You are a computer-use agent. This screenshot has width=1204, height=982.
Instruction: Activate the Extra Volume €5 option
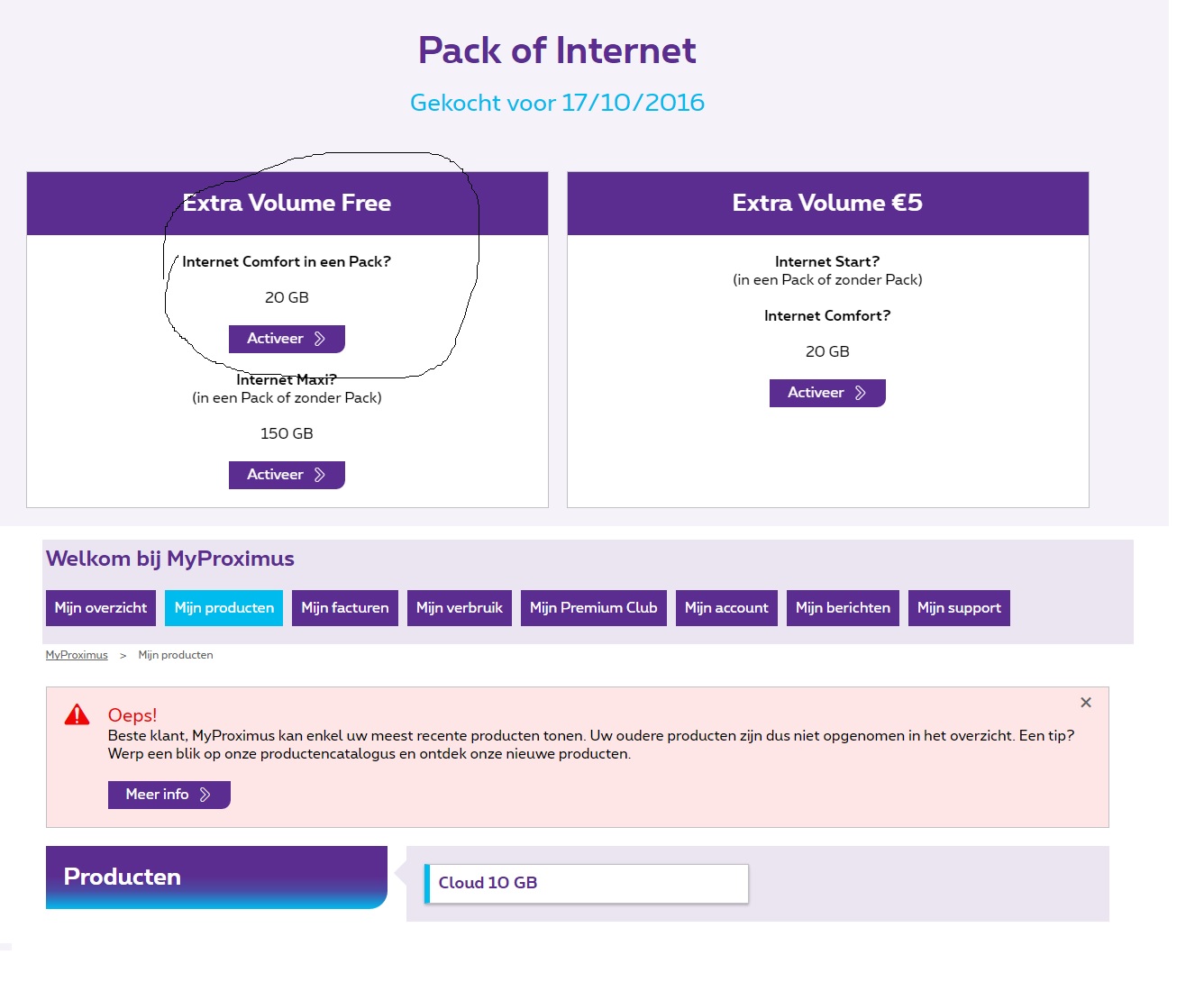pos(826,393)
